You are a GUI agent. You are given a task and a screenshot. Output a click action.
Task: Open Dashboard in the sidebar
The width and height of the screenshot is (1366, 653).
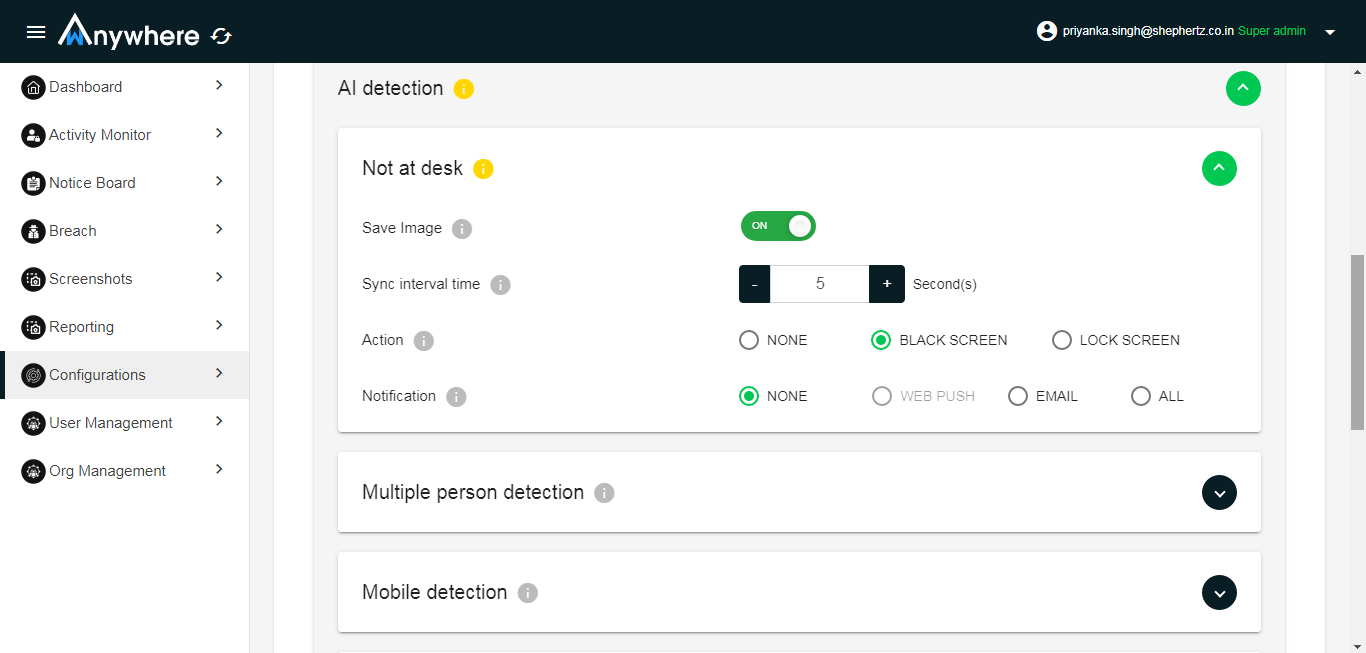[x=86, y=87]
